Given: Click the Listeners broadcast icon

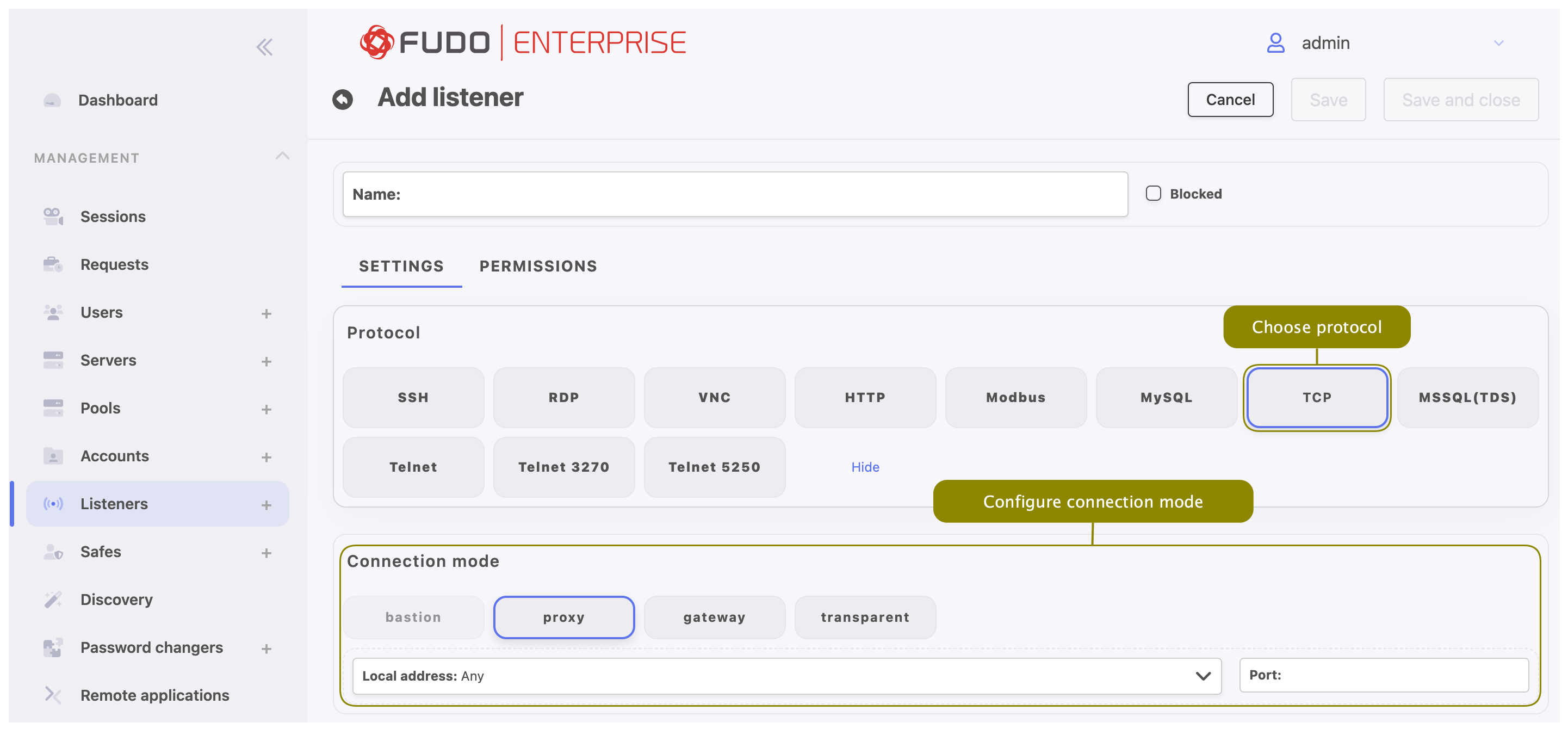Looking at the screenshot, I should [x=53, y=504].
